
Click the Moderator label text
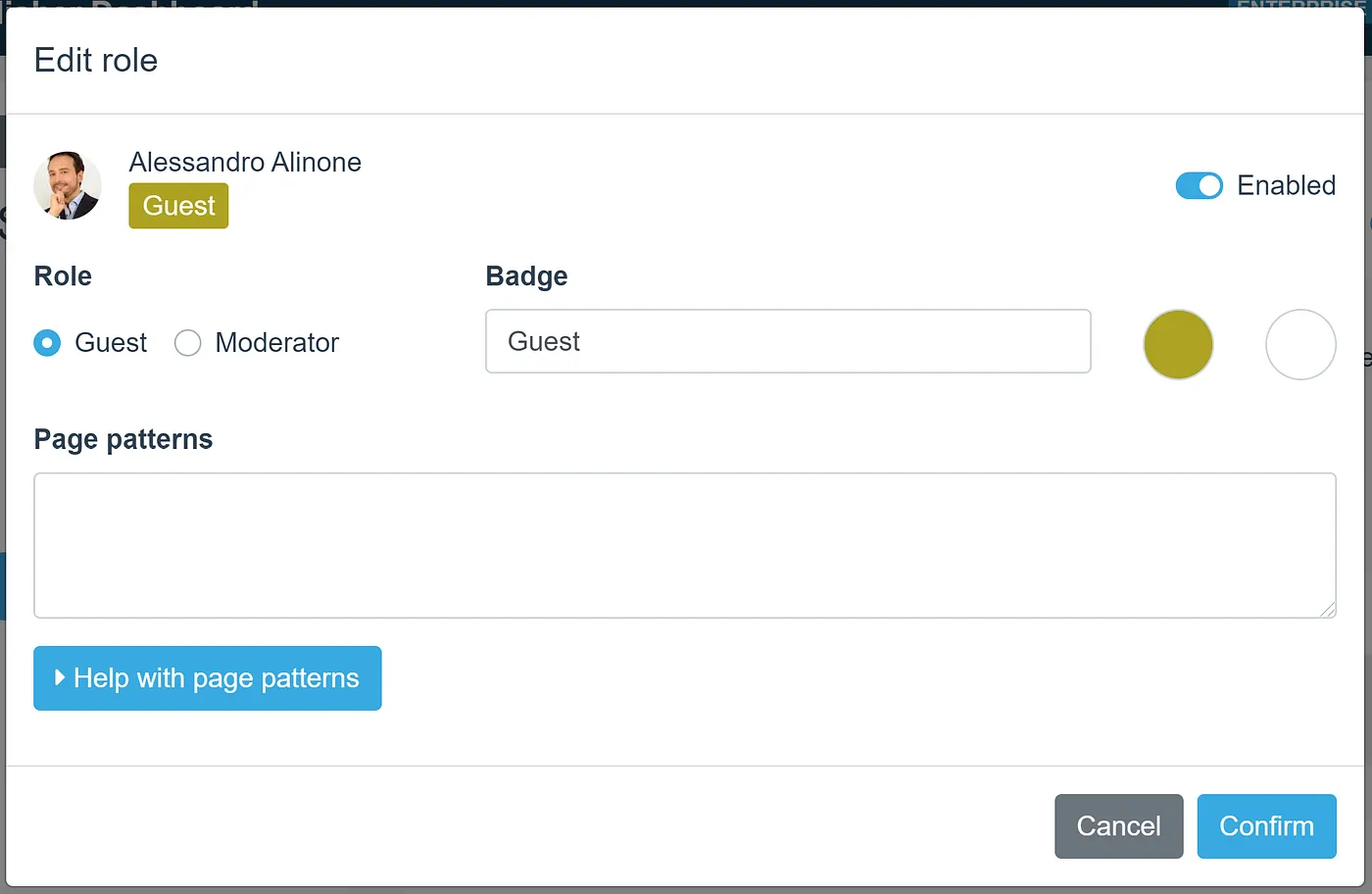pyautogui.click(x=276, y=343)
